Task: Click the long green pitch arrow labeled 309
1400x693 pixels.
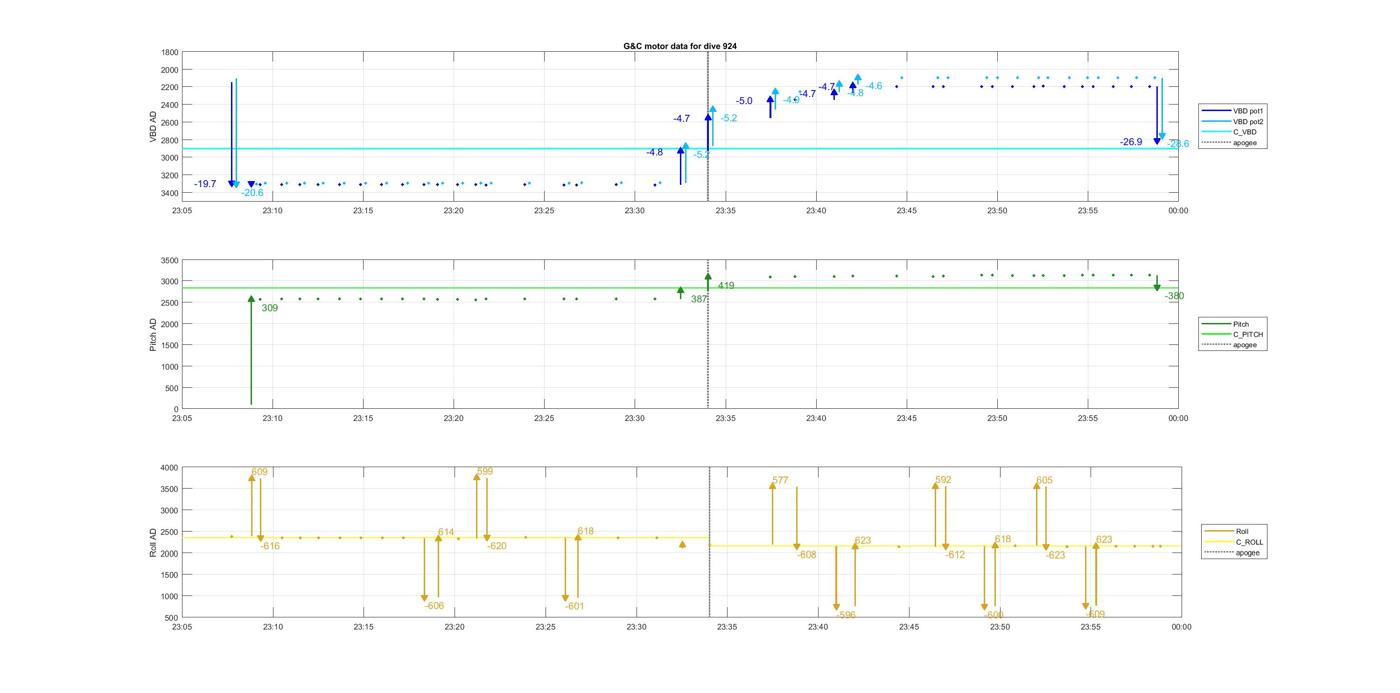Action: point(251,350)
